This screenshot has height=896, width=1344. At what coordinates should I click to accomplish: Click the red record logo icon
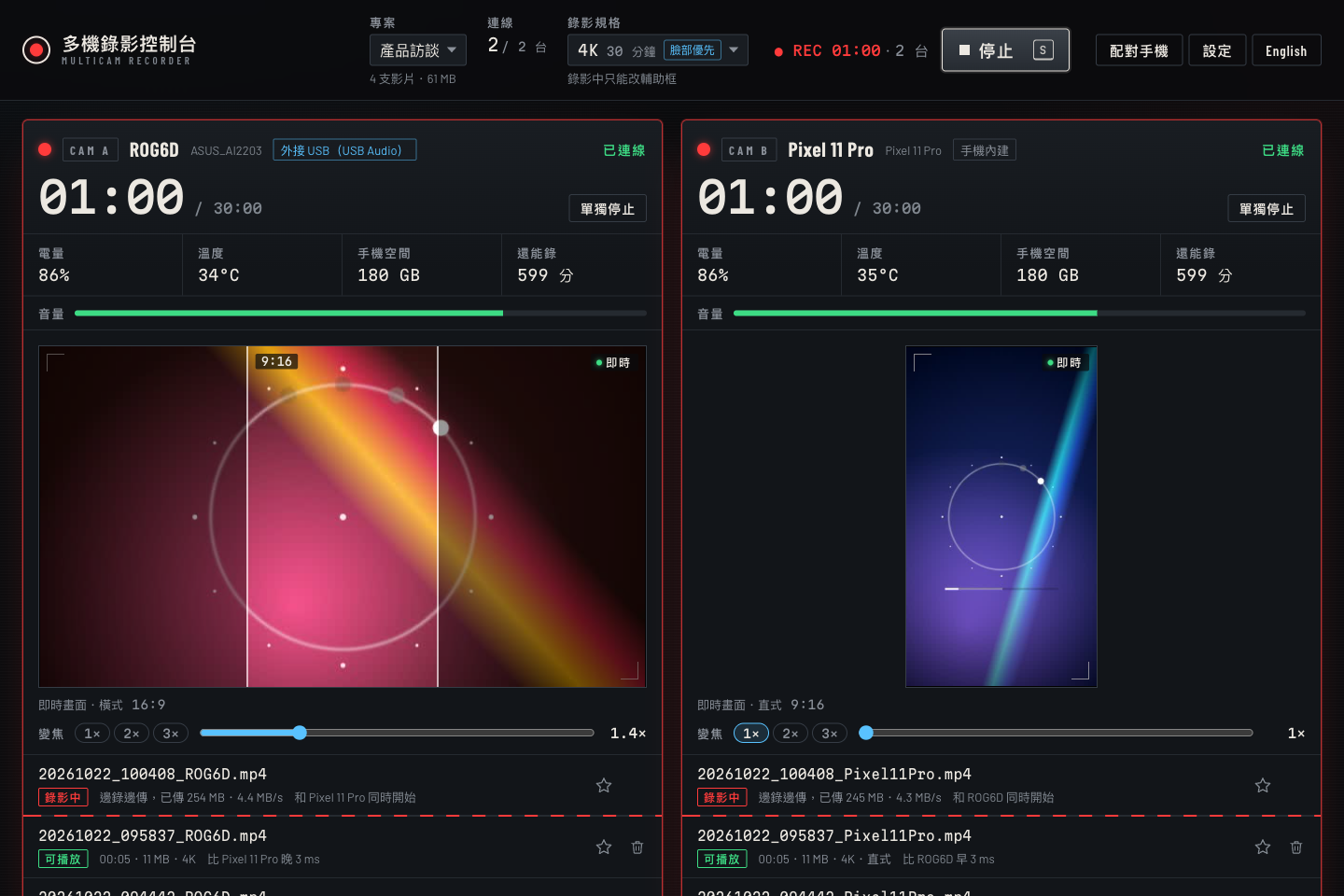coord(36,49)
